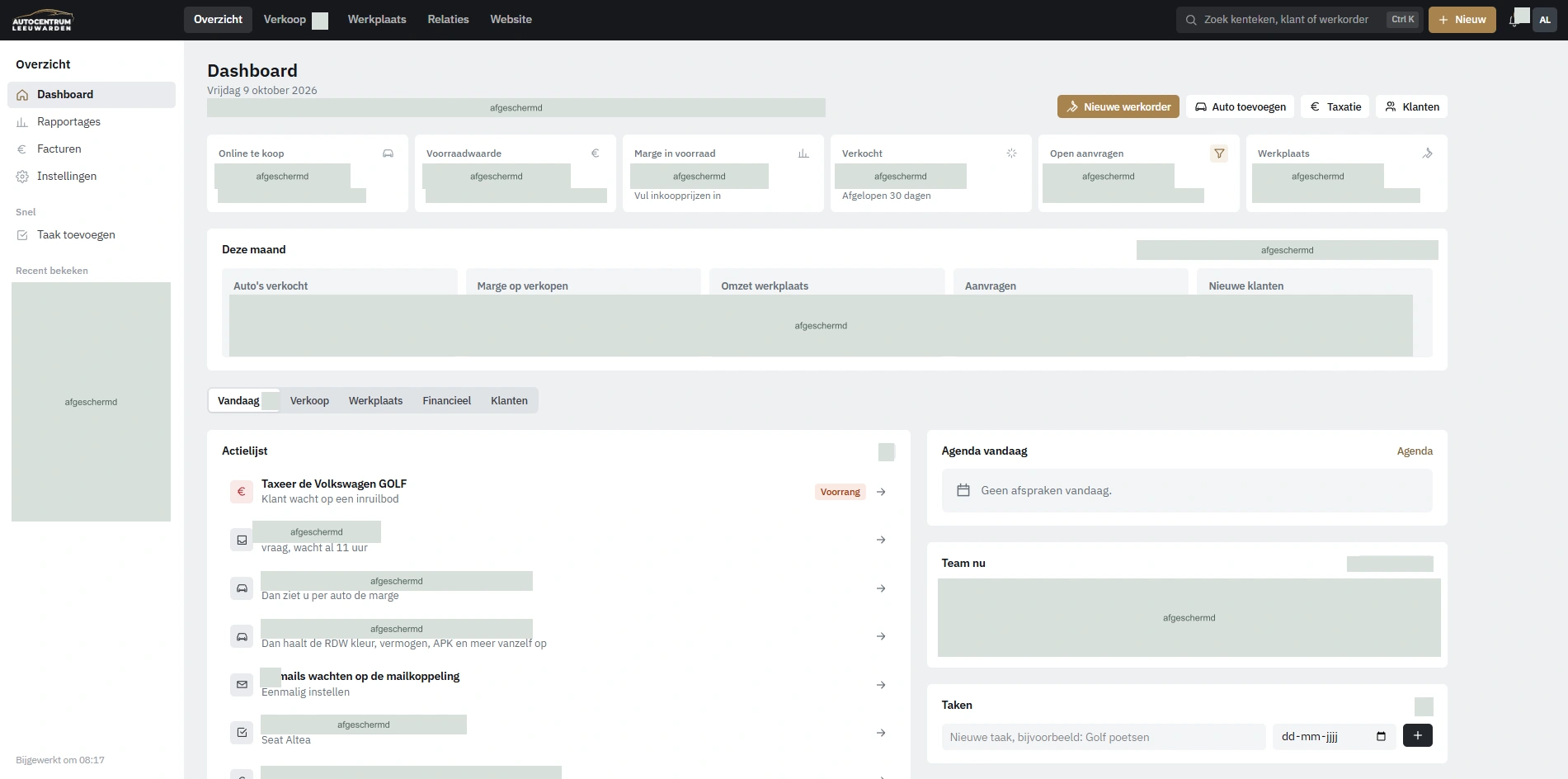This screenshot has width=1568, height=779.
Task: Click the sparkle icon on the Verkocht card
Action: [1011, 153]
